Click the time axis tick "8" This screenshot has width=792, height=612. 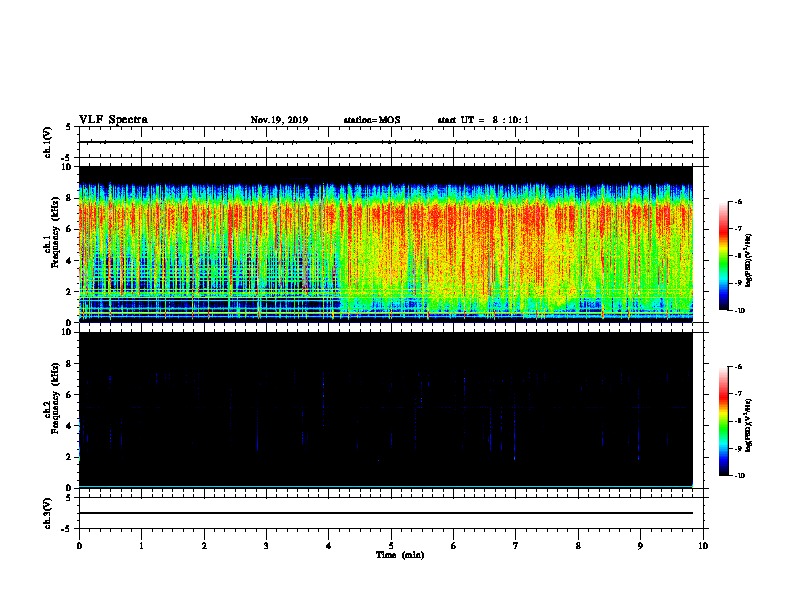(x=578, y=545)
